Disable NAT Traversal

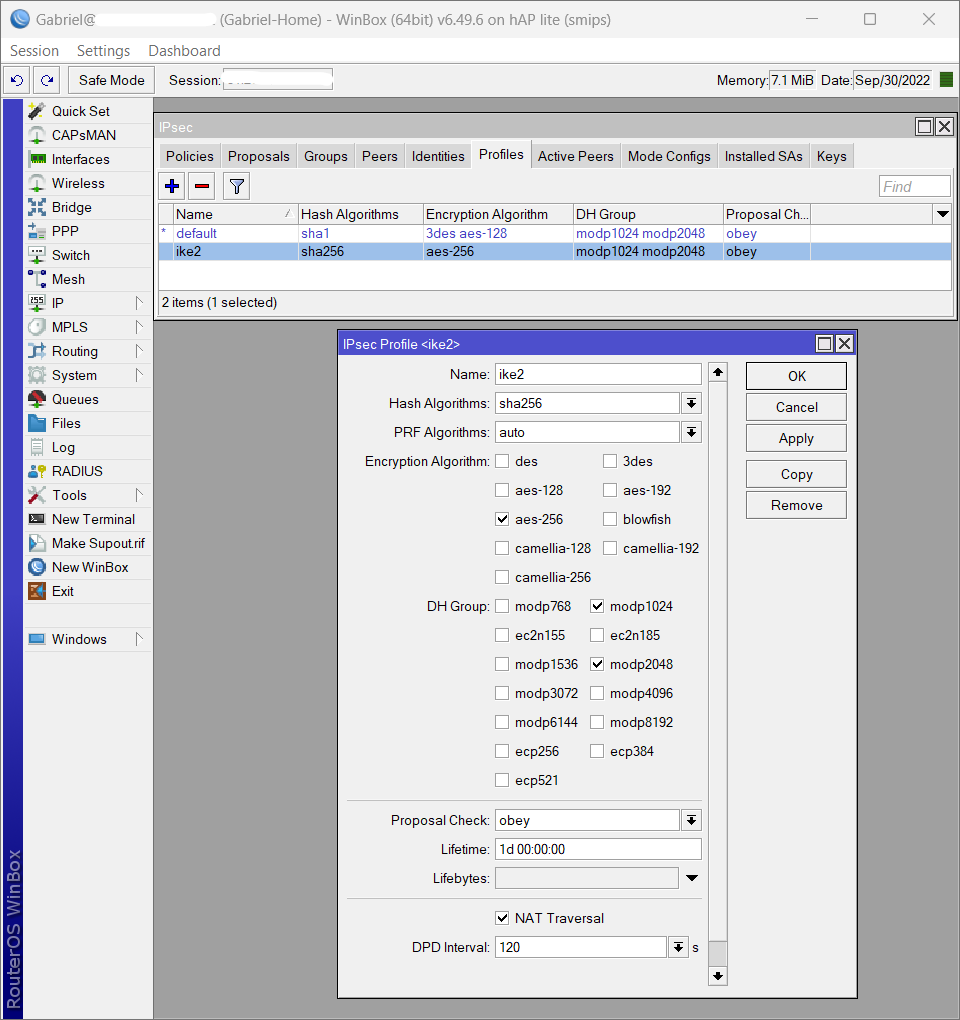(x=502, y=918)
